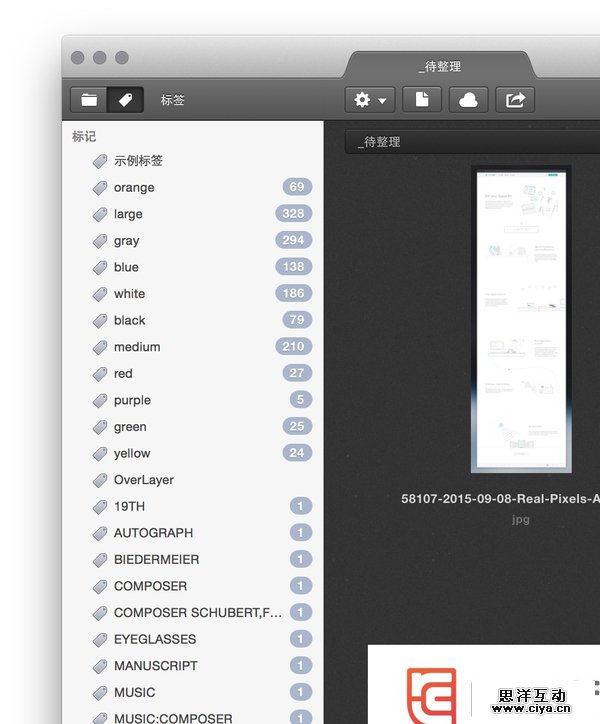Select the yellow tag
Image resolution: width=600 pixels, height=724 pixels.
193,453
